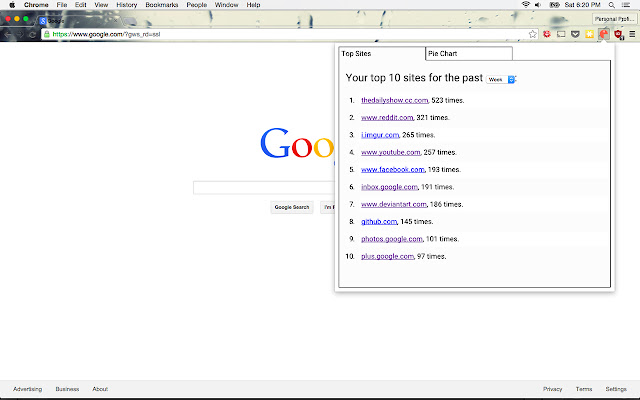Viewport: 640px width, 400px height.
Task: Open the Terms footer link
Action: 584,389
